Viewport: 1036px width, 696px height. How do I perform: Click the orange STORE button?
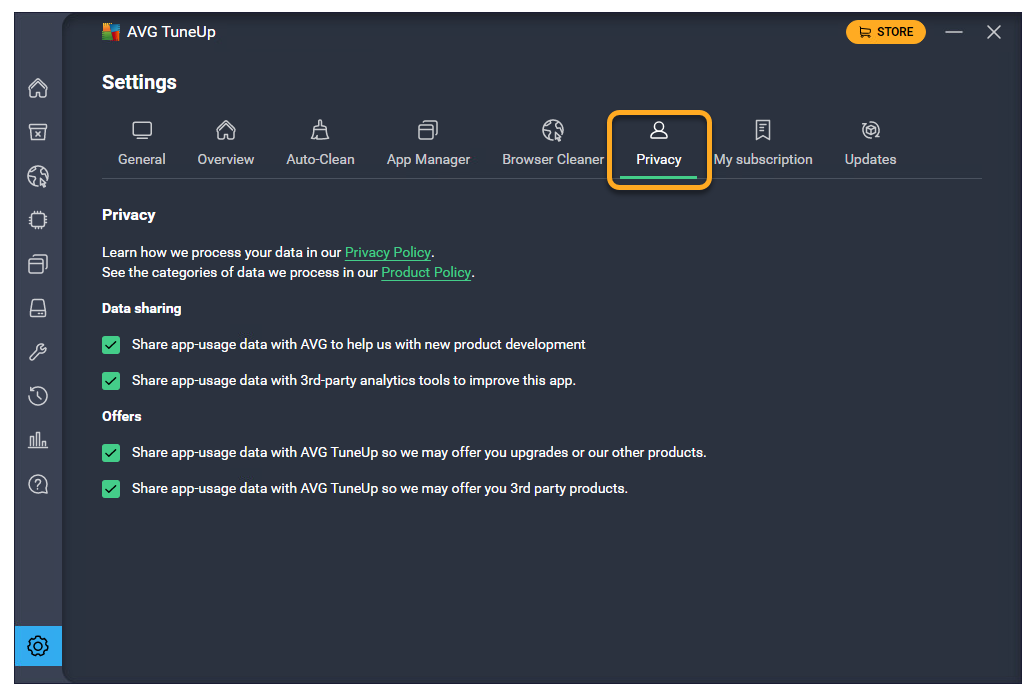(885, 32)
